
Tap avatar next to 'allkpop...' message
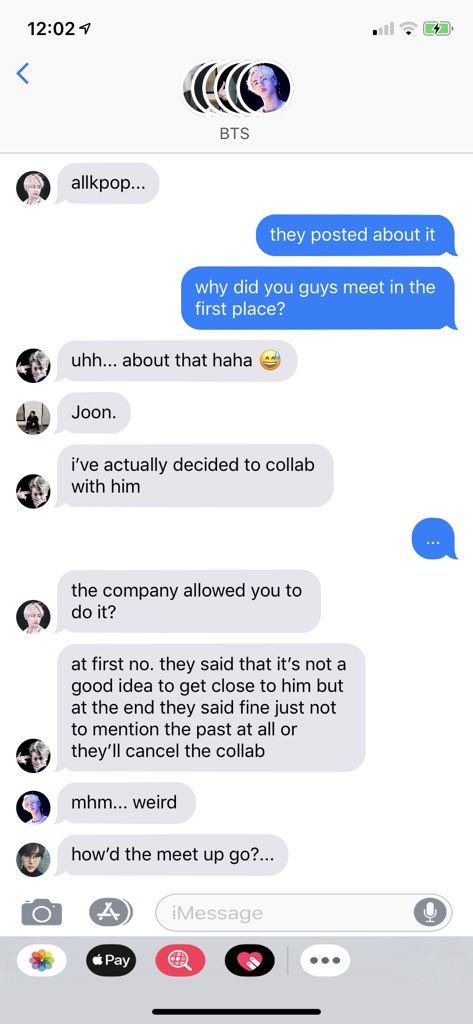pos(33,187)
